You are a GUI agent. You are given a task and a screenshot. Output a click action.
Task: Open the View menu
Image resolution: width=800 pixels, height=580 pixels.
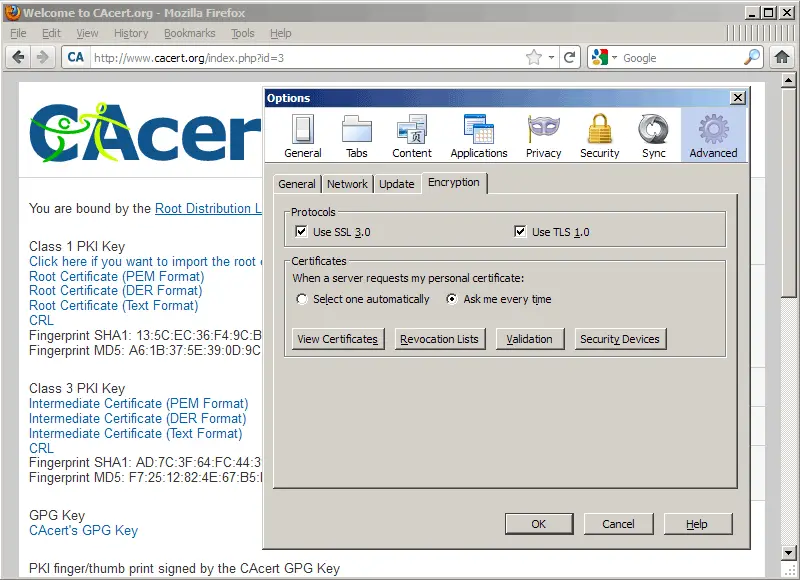87,33
